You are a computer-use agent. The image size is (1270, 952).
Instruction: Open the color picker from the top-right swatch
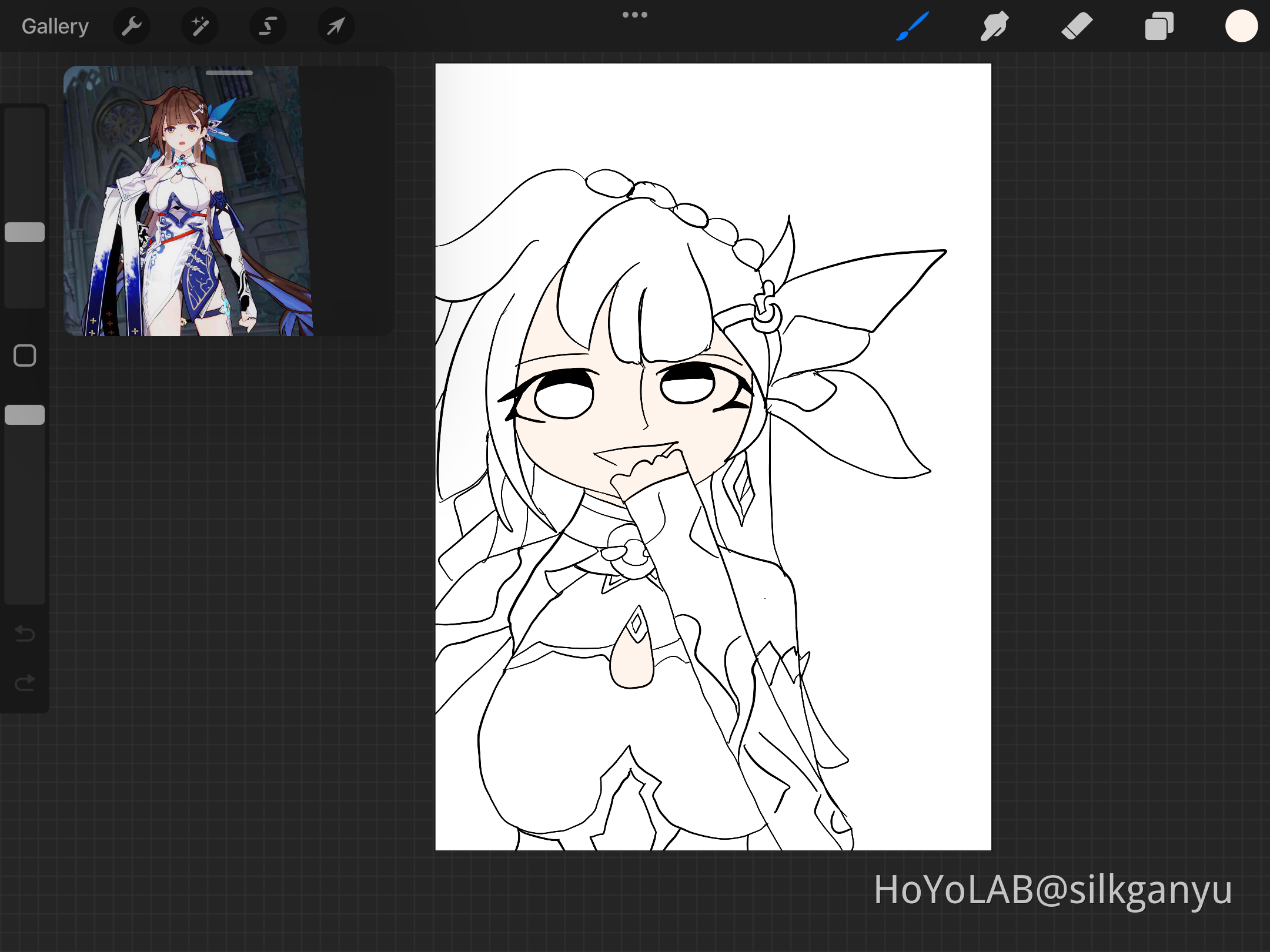coord(1241,25)
